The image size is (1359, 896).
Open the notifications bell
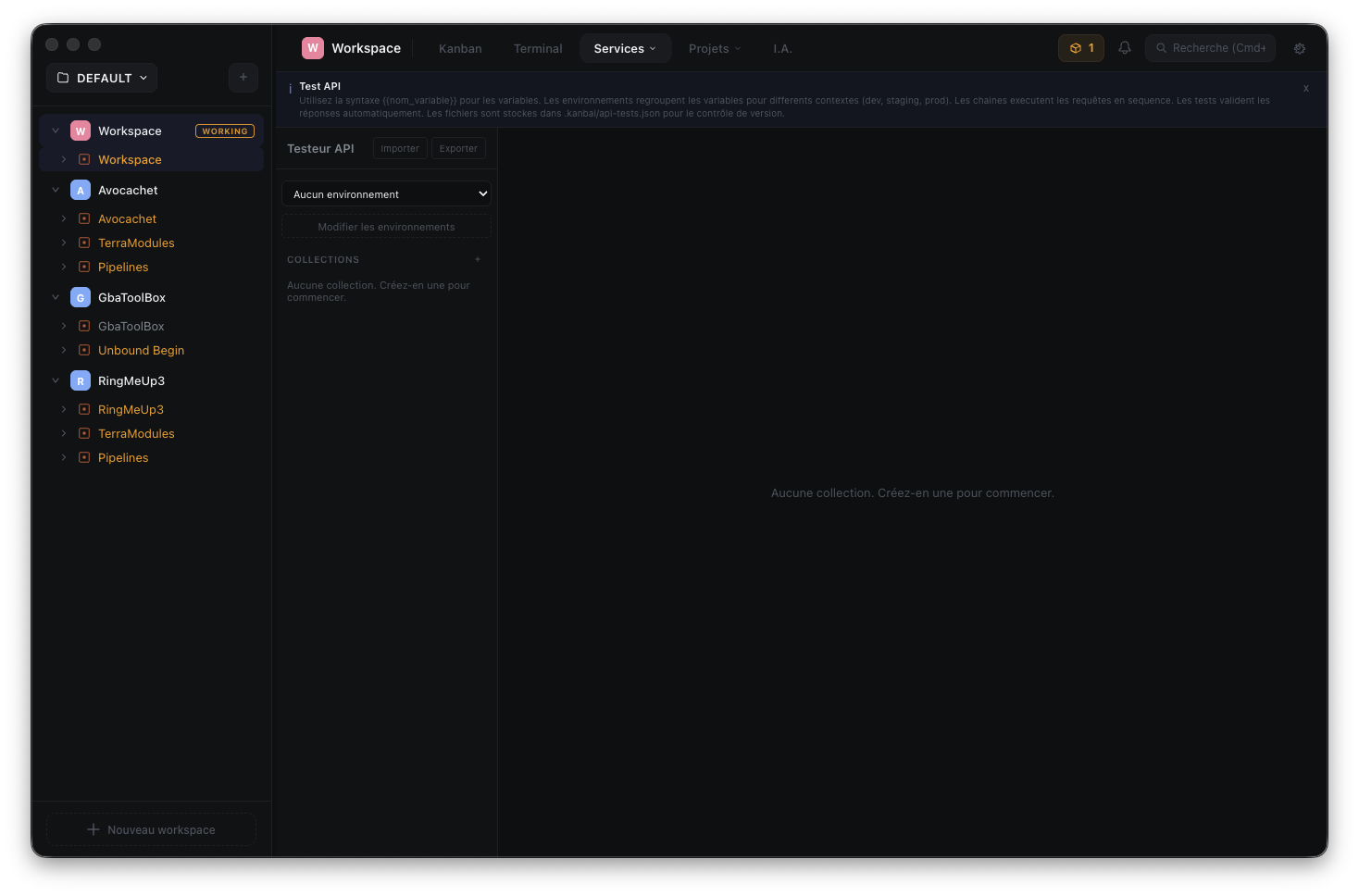tap(1124, 47)
